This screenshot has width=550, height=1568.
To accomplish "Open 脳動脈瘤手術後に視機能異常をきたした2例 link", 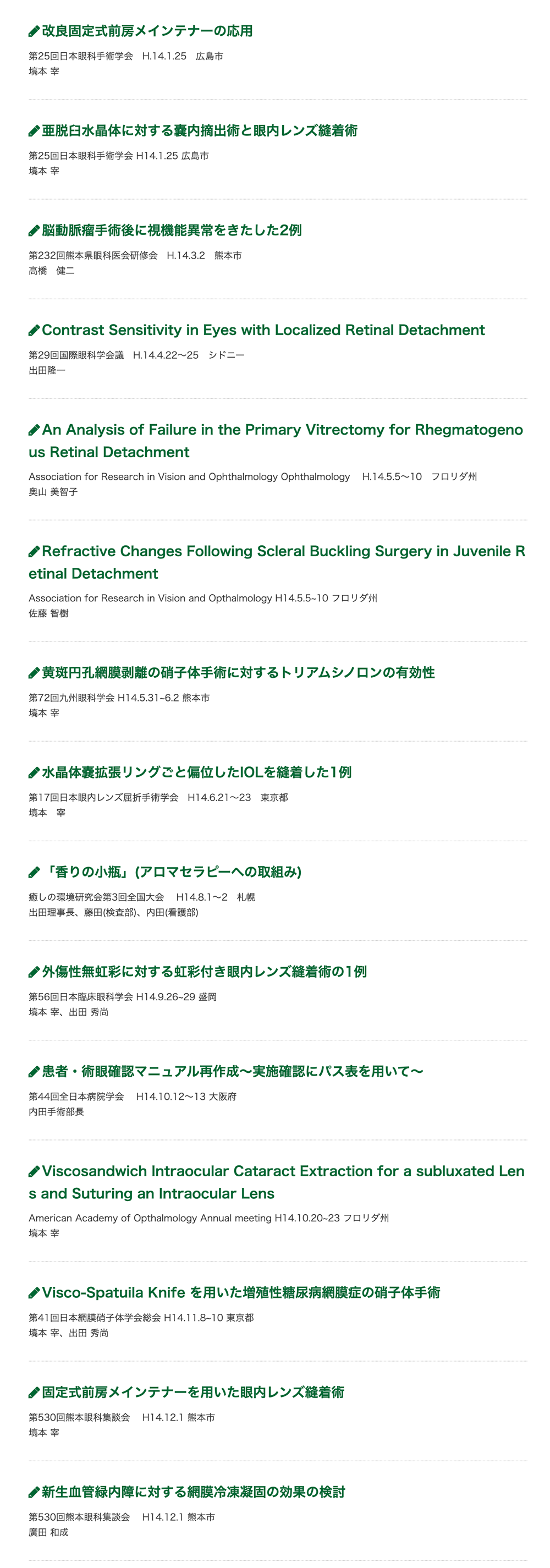I will pyautogui.click(x=172, y=231).
